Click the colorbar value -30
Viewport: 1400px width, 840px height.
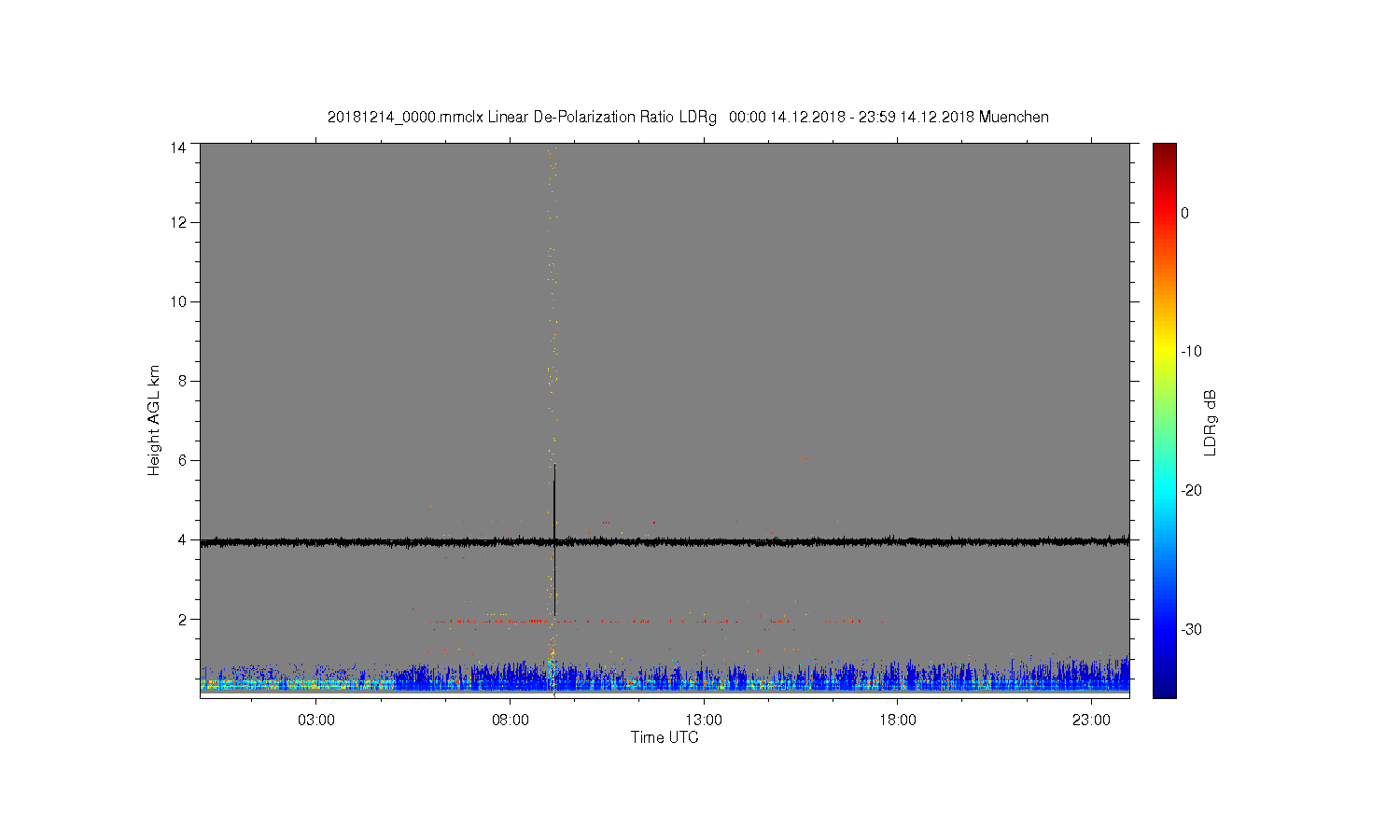(1191, 630)
